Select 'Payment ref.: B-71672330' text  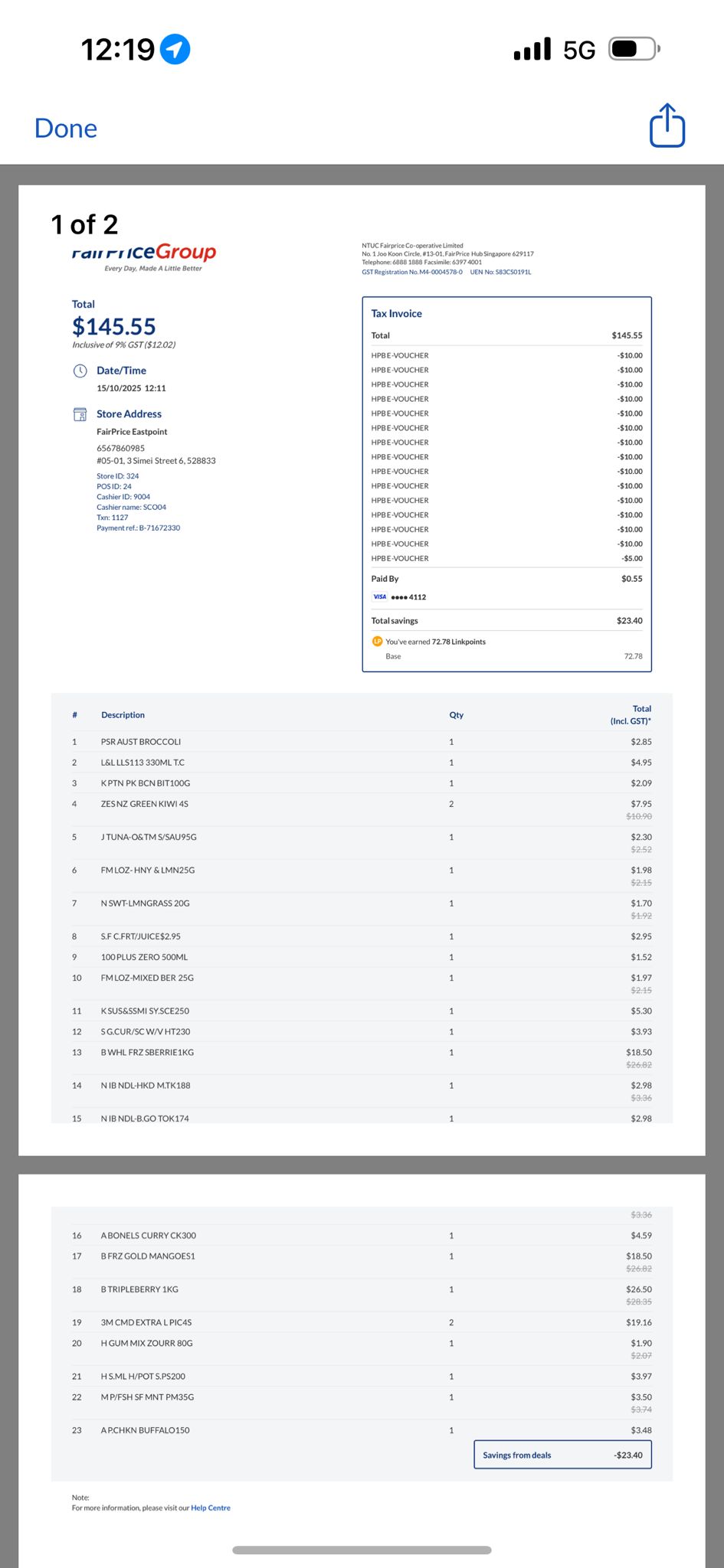coord(139,528)
